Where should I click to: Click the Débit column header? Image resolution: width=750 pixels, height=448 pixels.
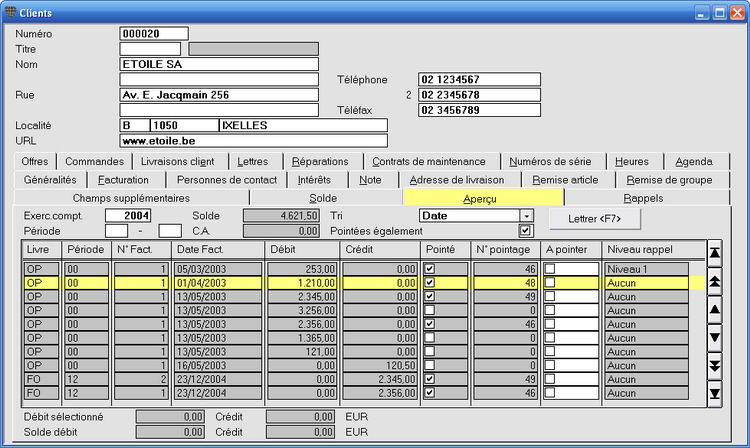coord(302,250)
